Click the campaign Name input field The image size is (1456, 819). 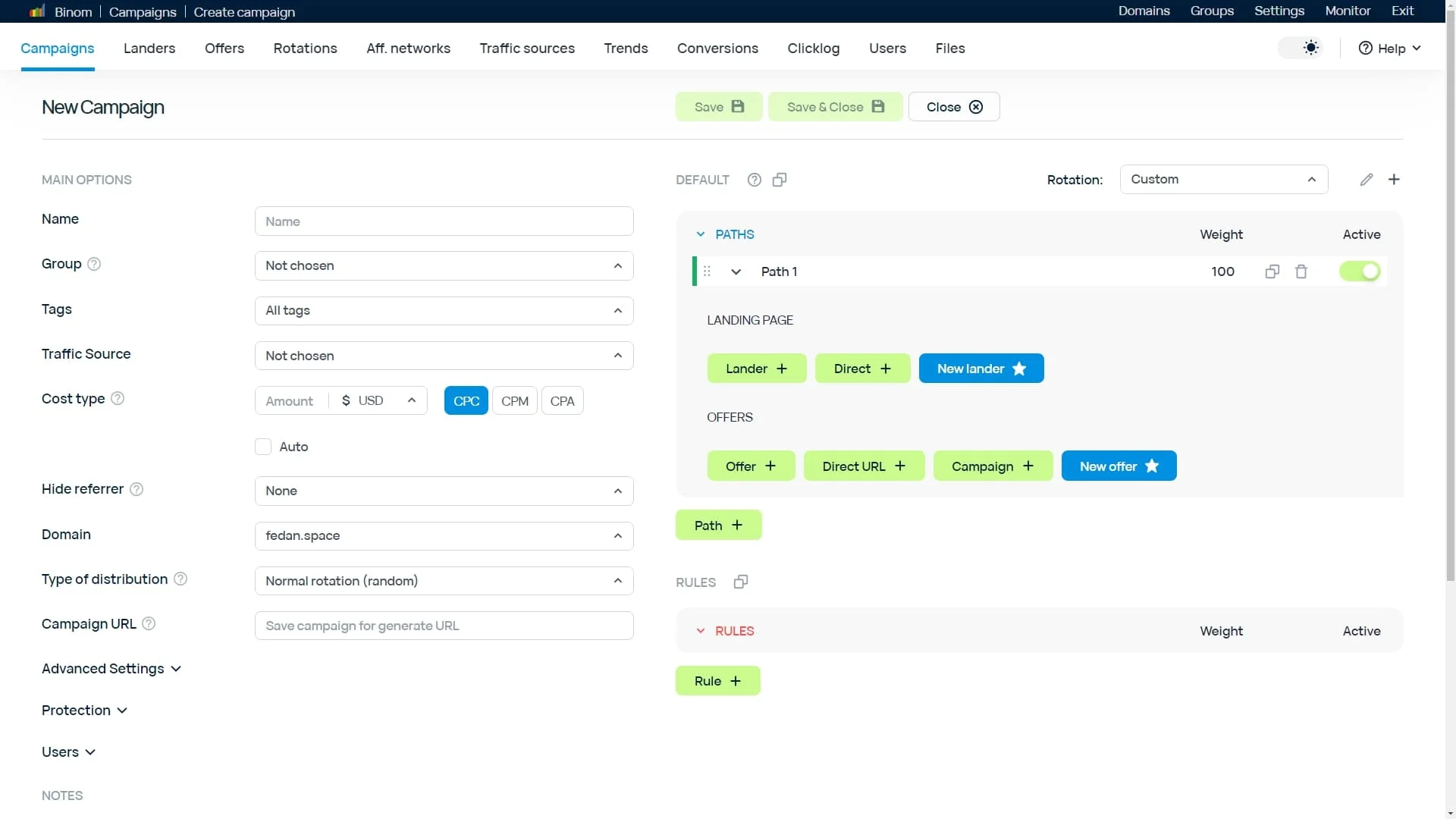click(444, 221)
